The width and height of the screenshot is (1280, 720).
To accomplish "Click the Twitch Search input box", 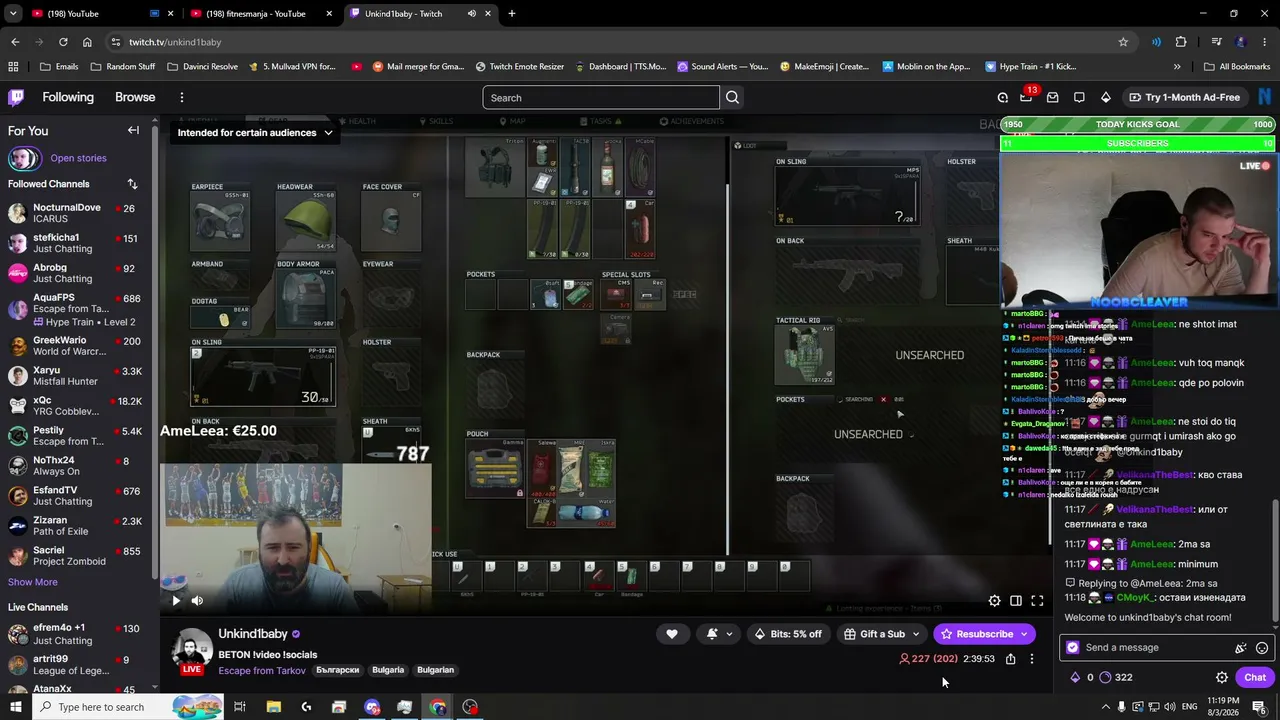I will point(601,97).
